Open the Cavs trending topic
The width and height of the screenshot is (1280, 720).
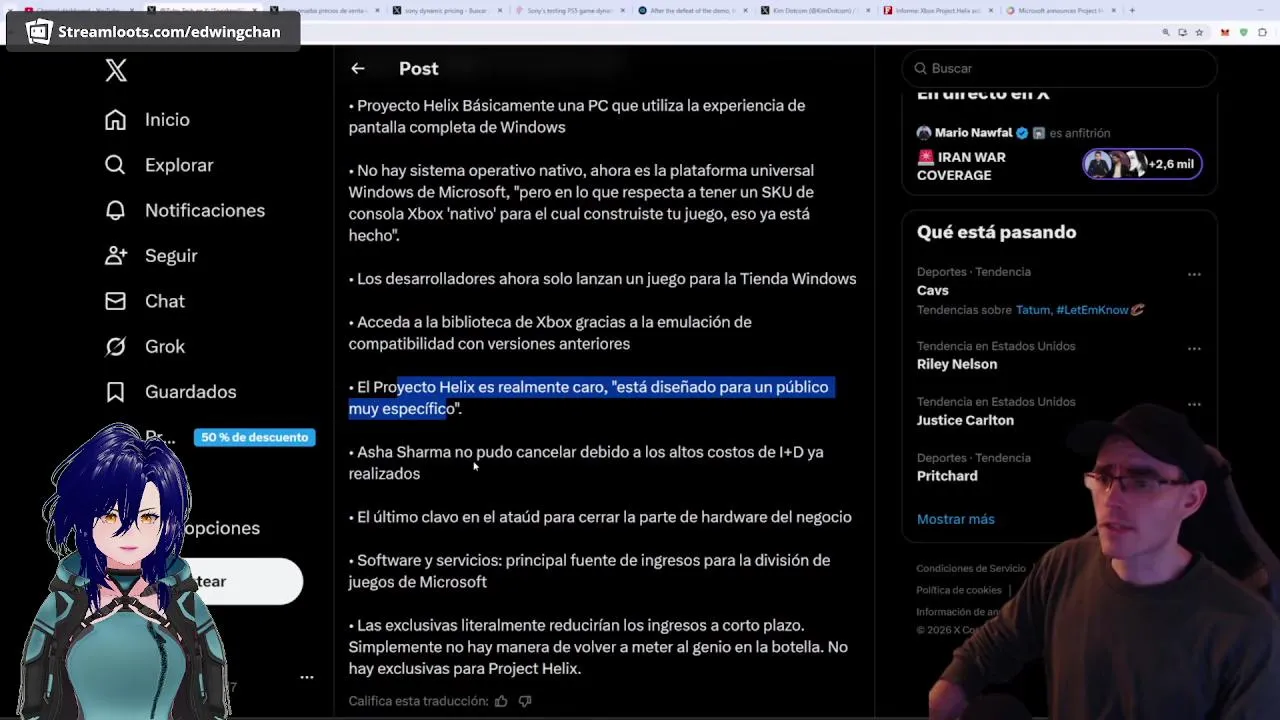pyautogui.click(x=933, y=290)
